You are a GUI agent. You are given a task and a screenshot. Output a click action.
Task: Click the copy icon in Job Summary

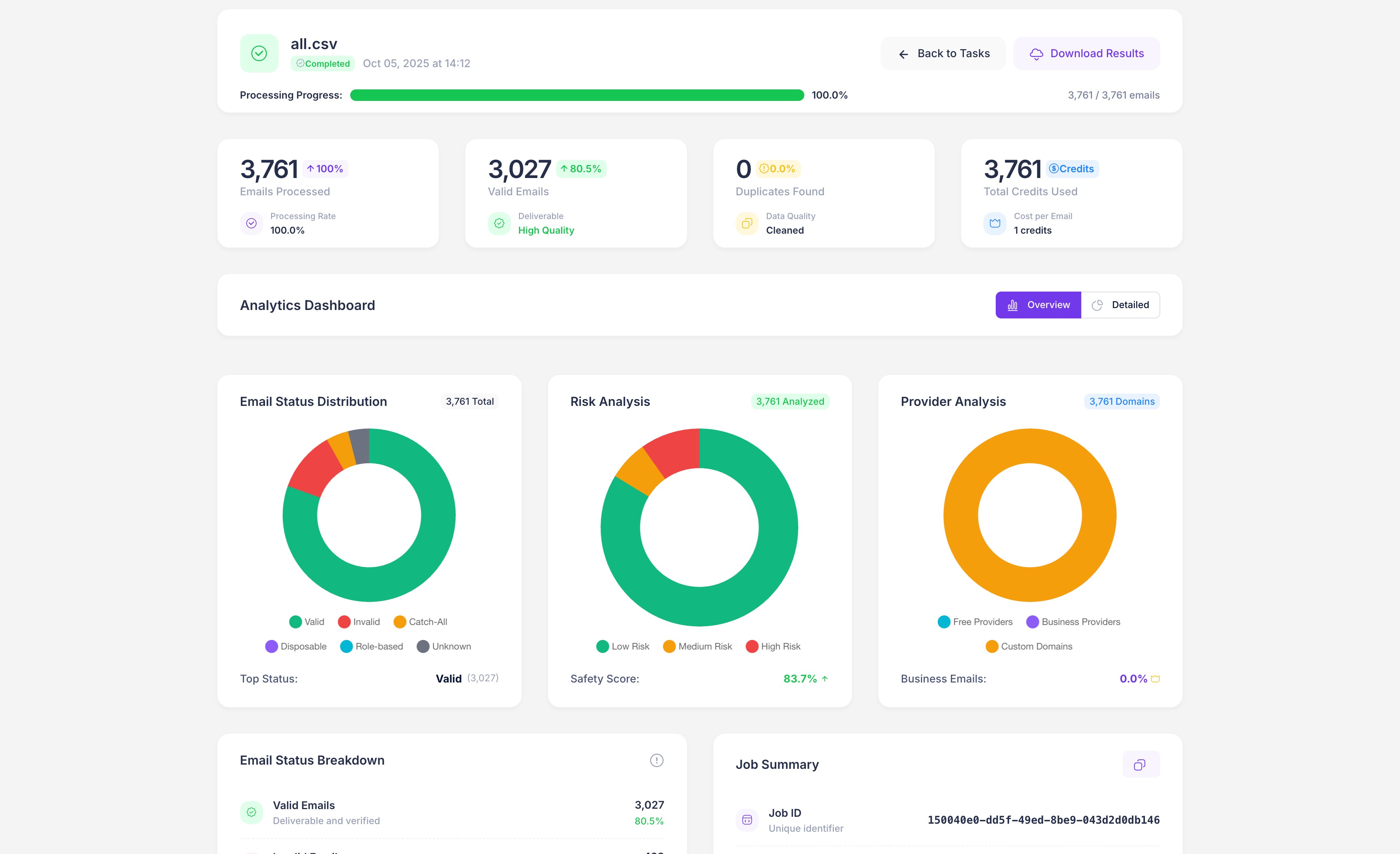pyautogui.click(x=1140, y=764)
